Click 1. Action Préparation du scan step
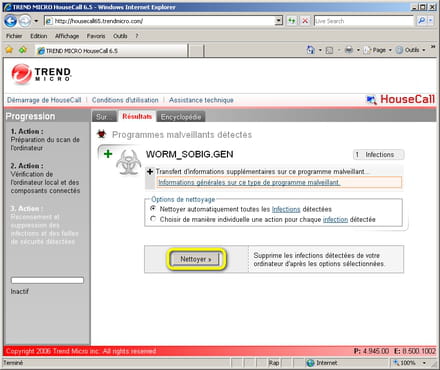Image resolution: width=440 pixels, height=370 pixels. tap(45, 140)
